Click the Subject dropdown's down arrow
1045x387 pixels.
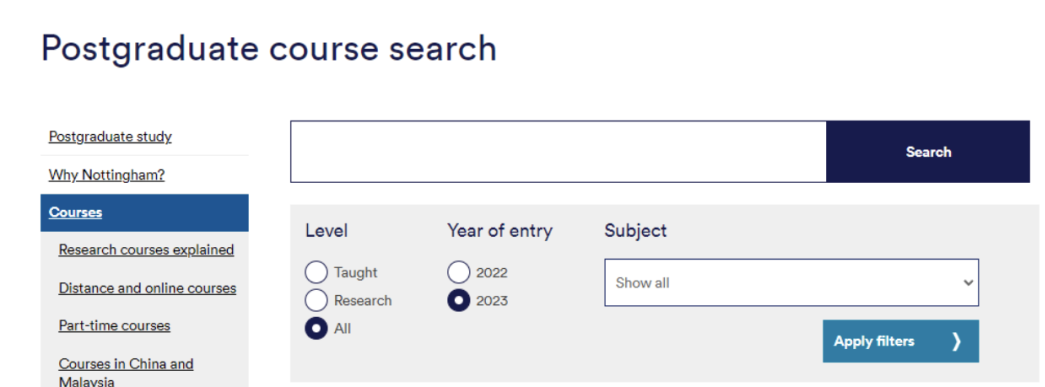tap(968, 282)
